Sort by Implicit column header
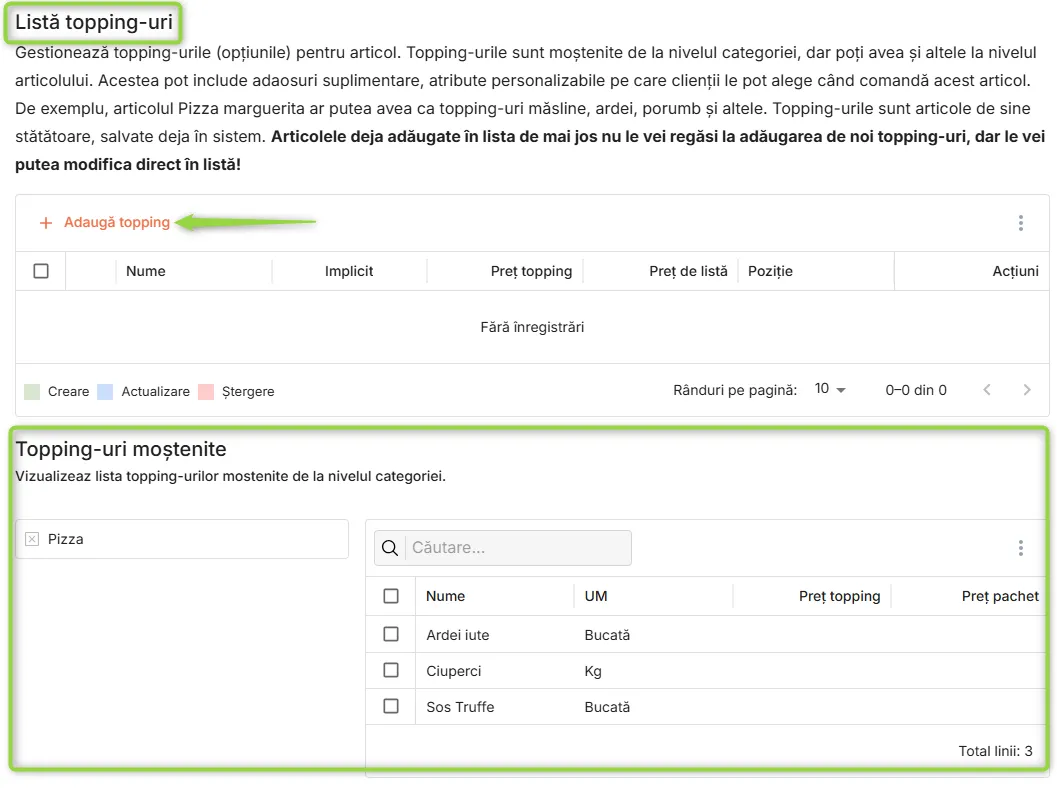 tap(349, 271)
